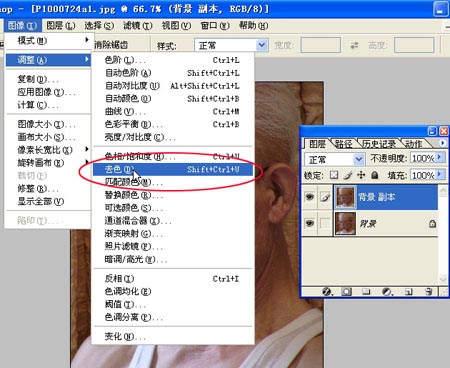
Task: Add a layer mask via panel icon
Action: pos(346,292)
